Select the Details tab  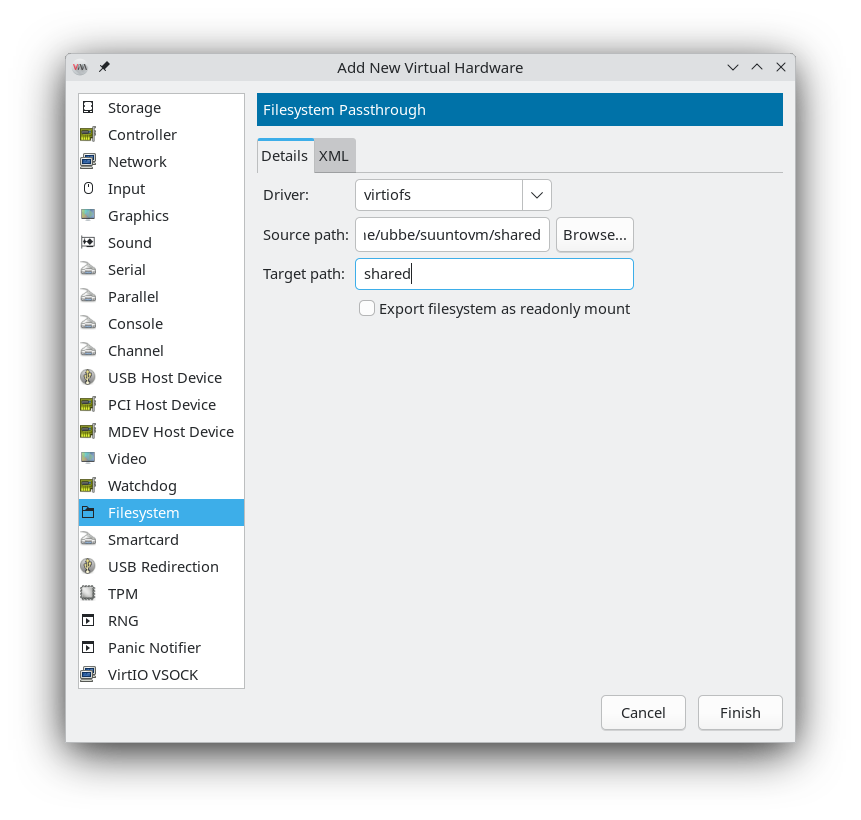(x=285, y=156)
